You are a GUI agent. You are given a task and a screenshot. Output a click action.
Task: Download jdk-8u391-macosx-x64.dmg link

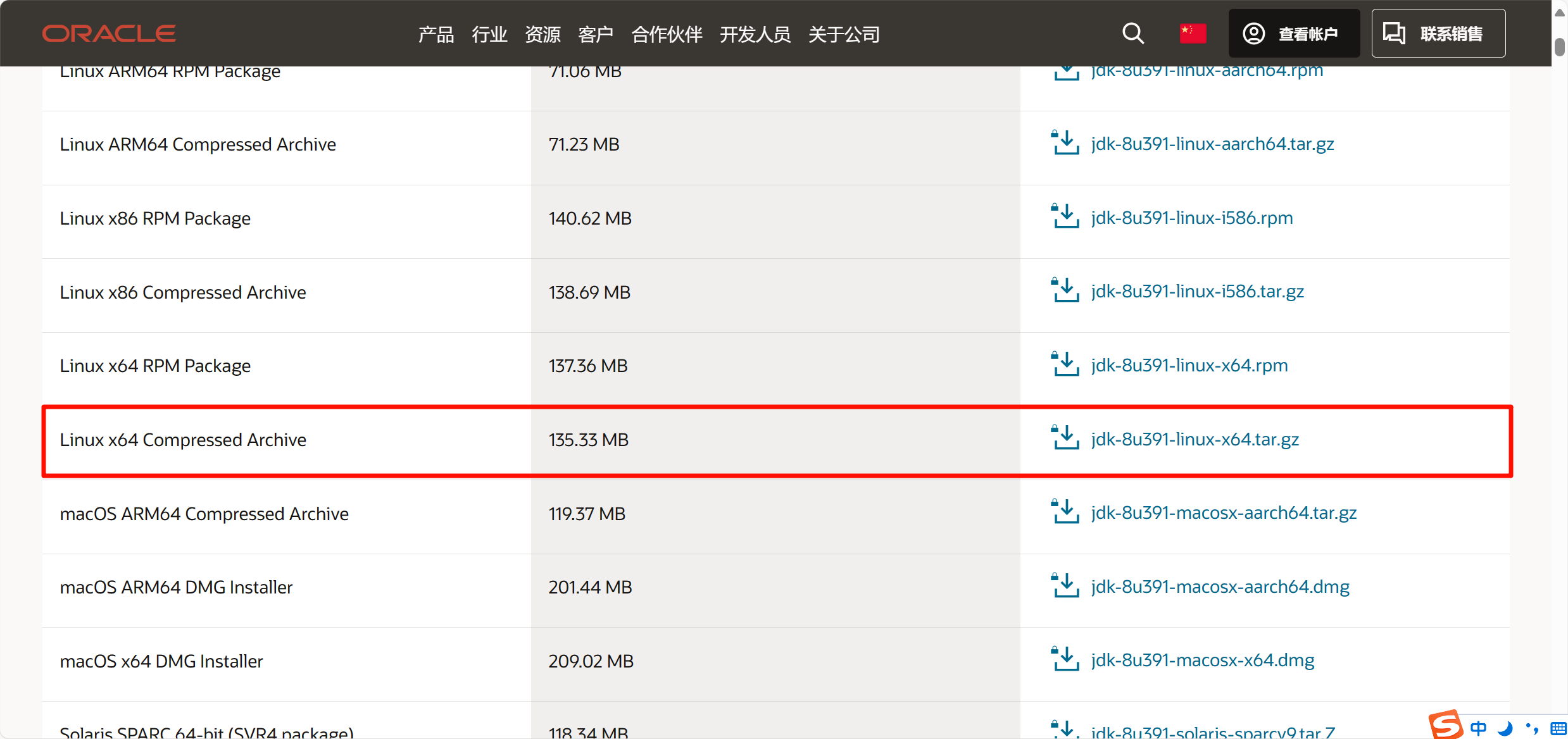[1203, 661]
